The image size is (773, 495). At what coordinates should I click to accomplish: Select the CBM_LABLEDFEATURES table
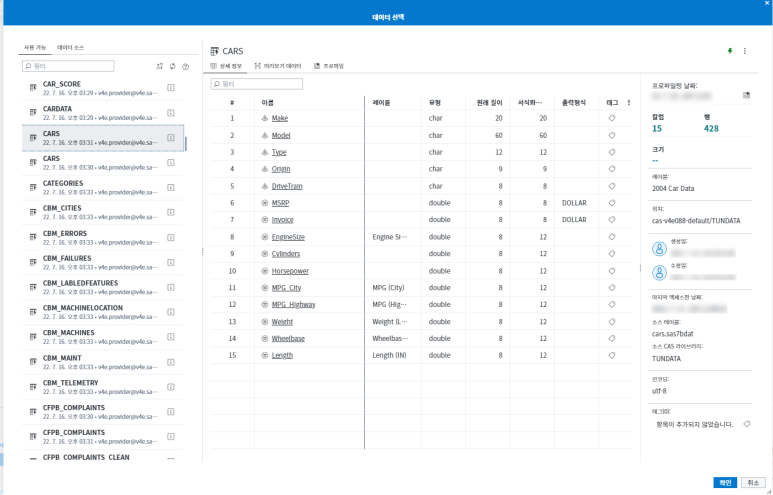click(103, 287)
